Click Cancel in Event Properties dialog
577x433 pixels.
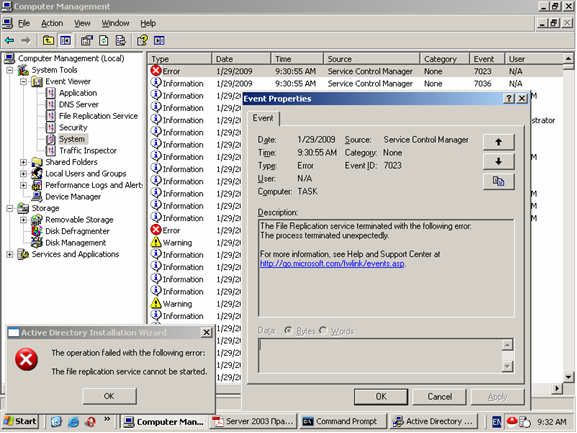click(439, 397)
